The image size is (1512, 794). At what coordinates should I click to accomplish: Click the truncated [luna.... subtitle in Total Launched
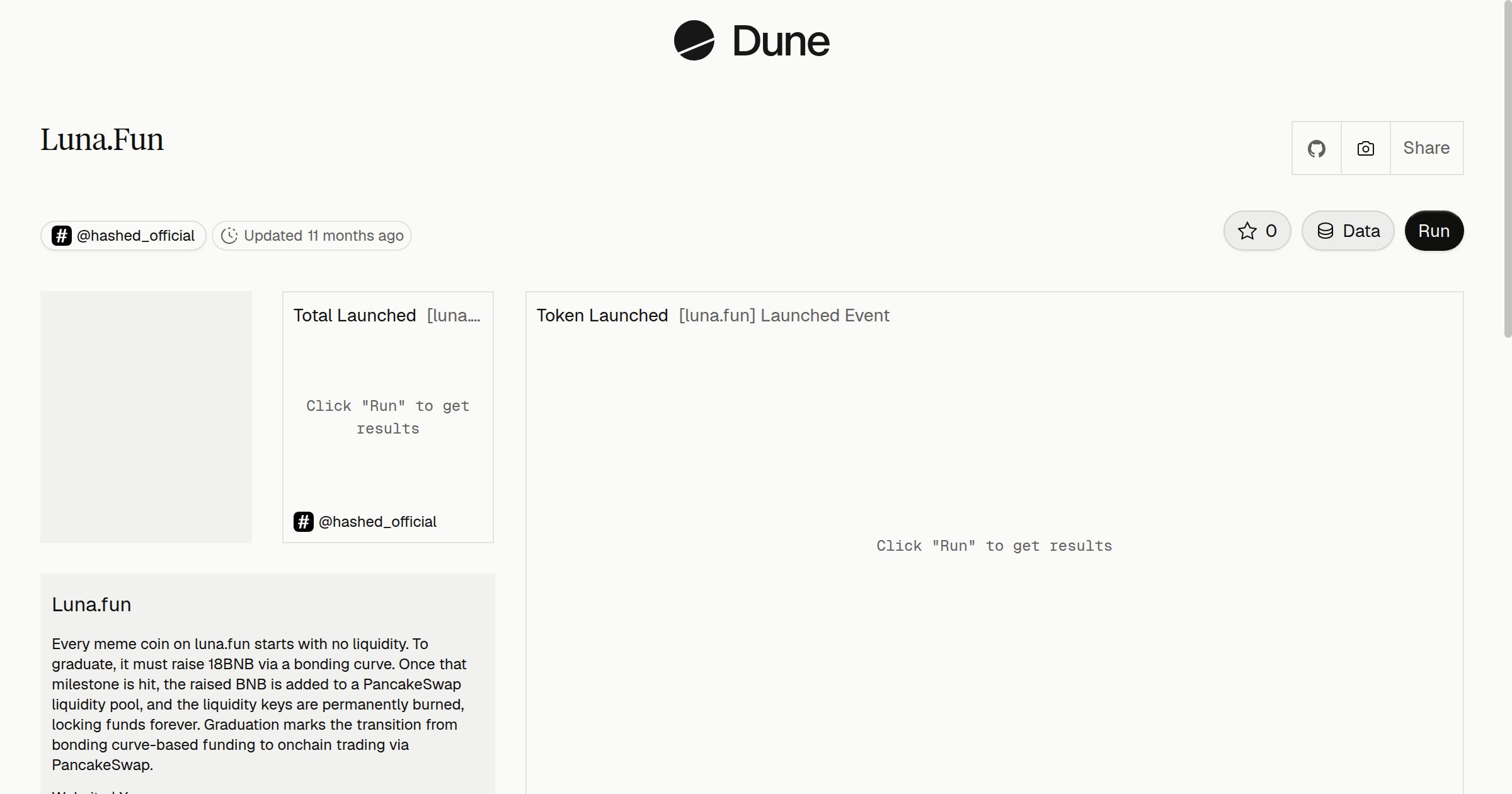click(x=454, y=315)
